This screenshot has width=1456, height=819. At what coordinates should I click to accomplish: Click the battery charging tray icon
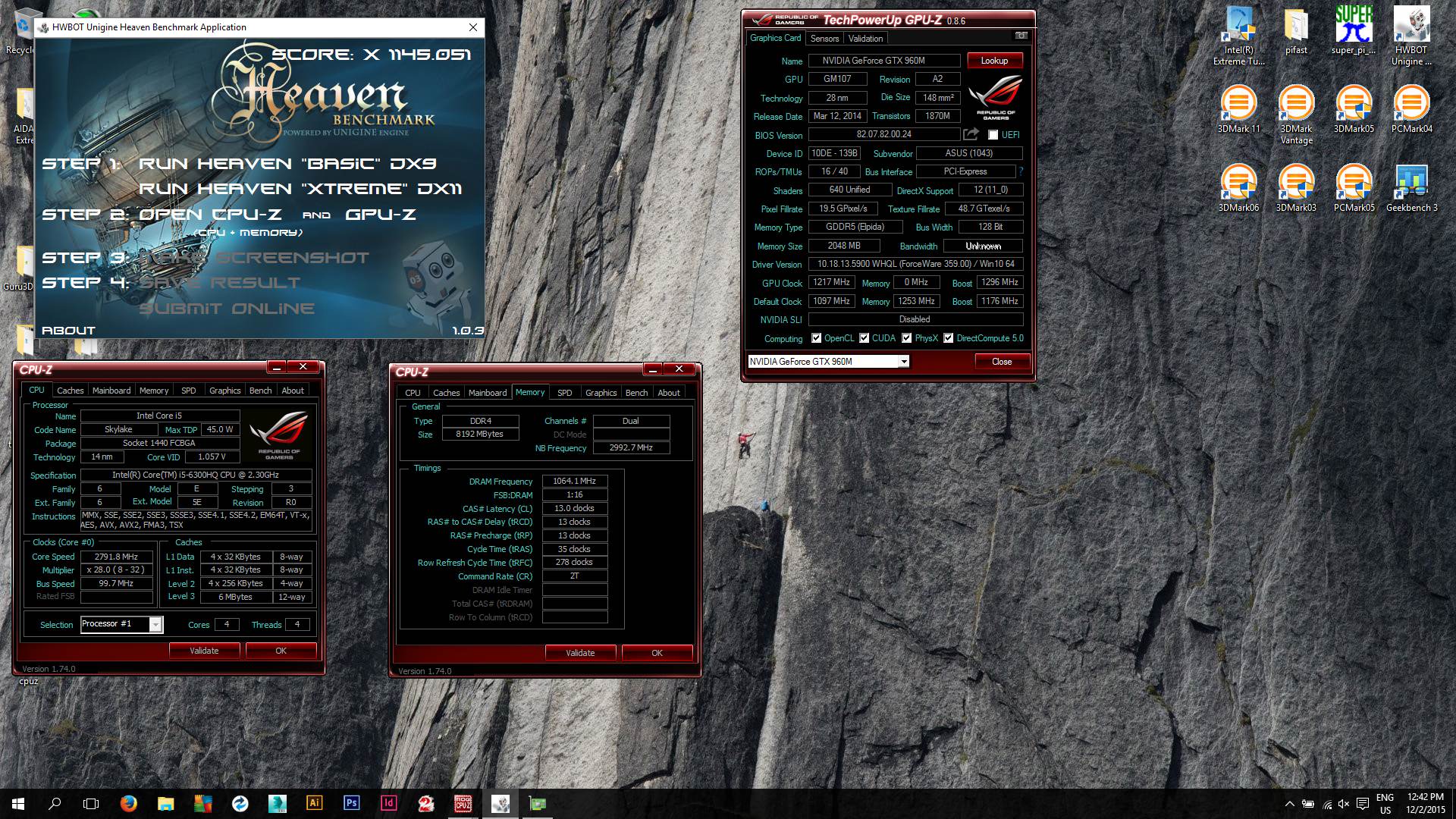click(1307, 804)
